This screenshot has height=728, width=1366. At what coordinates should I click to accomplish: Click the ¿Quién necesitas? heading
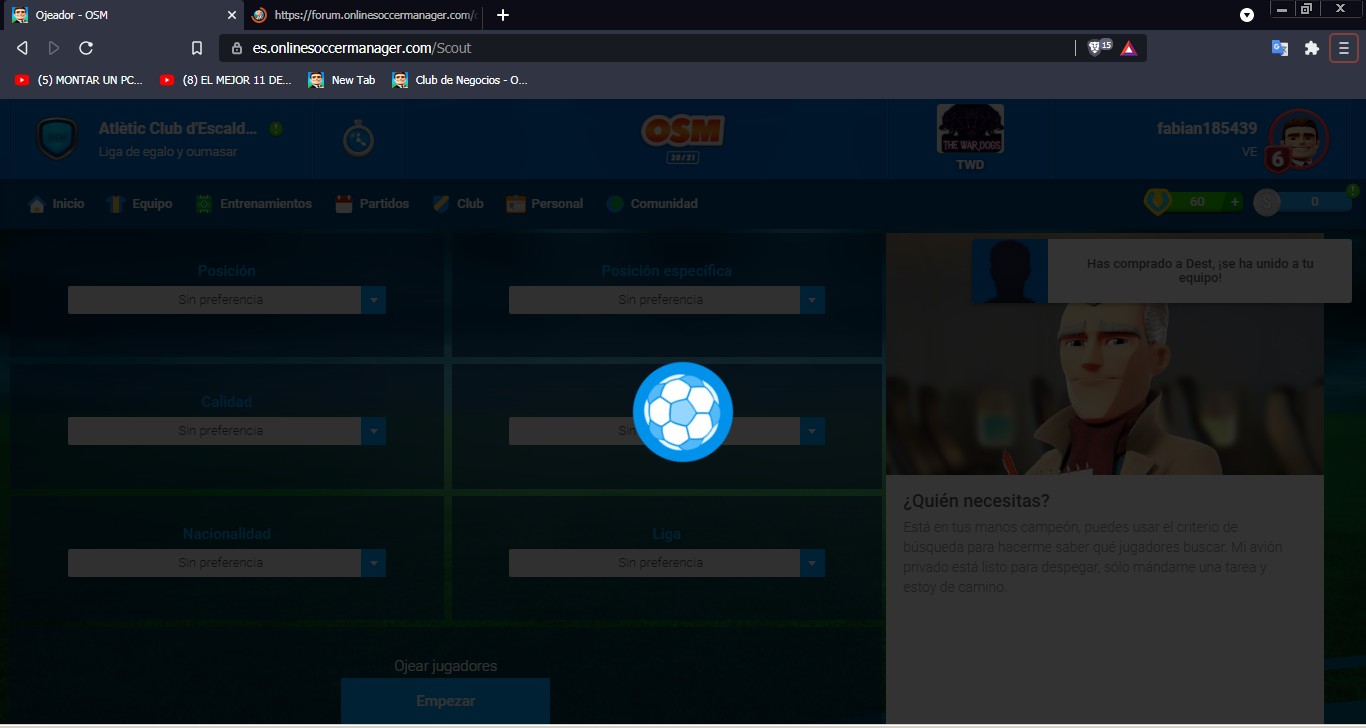(976, 501)
